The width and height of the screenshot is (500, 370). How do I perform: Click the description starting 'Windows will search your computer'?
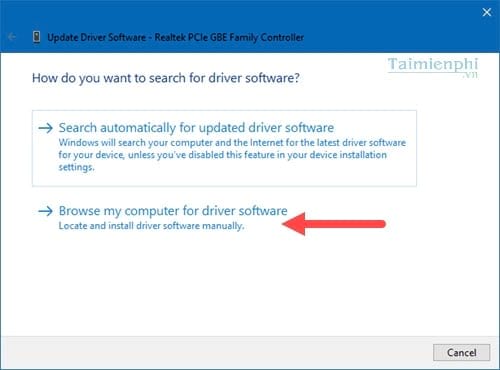232,155
